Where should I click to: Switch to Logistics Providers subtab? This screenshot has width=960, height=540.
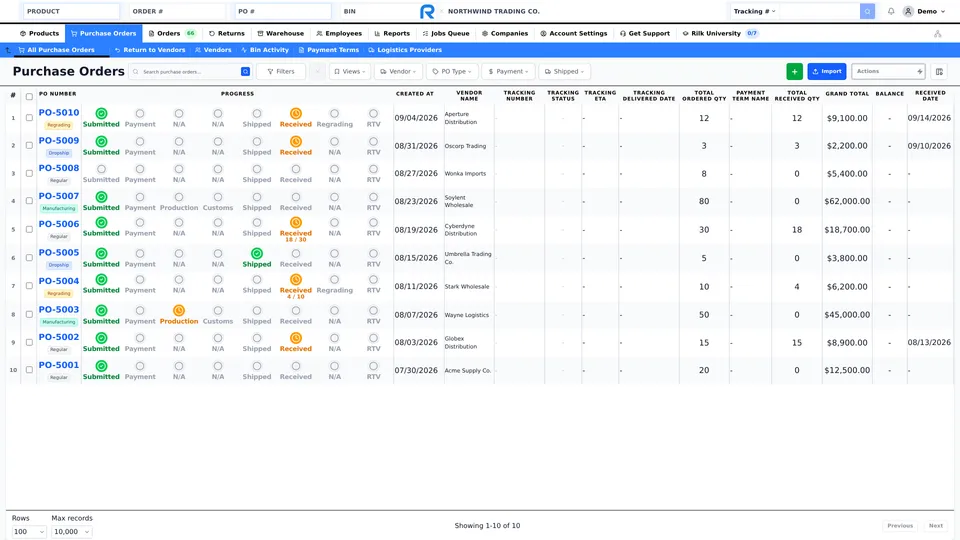tap(405, 50)
